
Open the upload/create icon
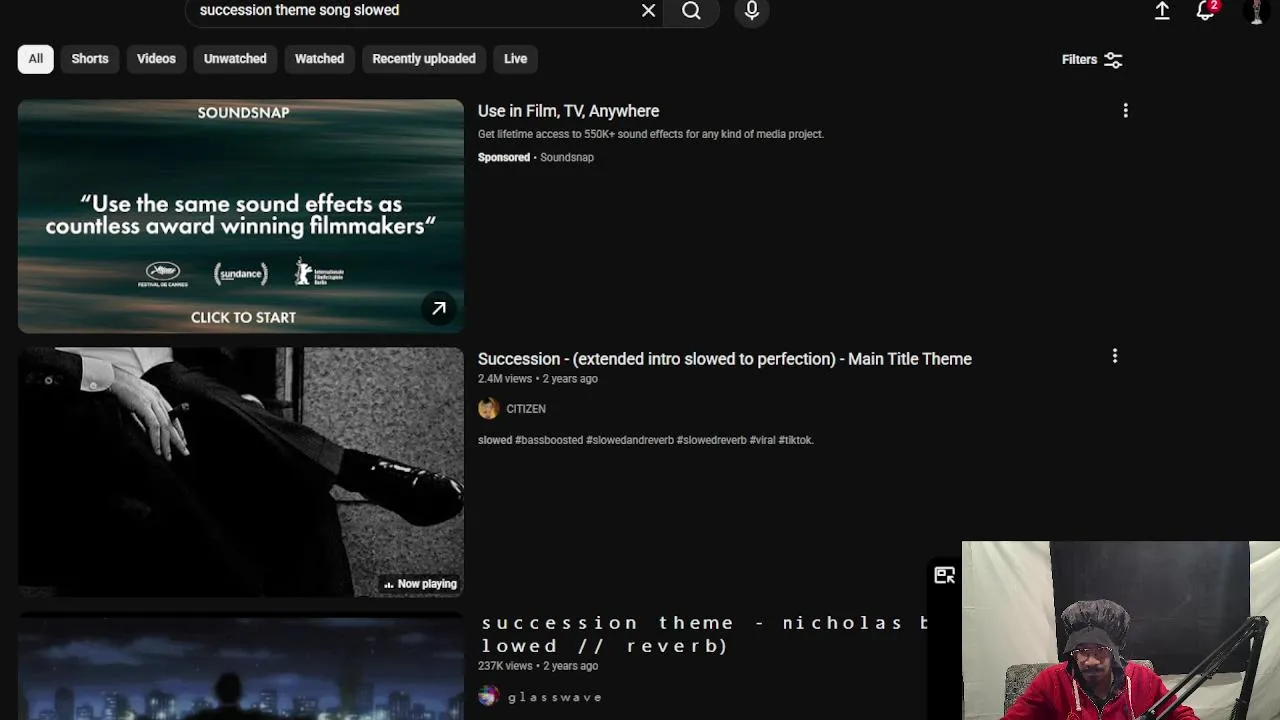[x=1162, y=10]
